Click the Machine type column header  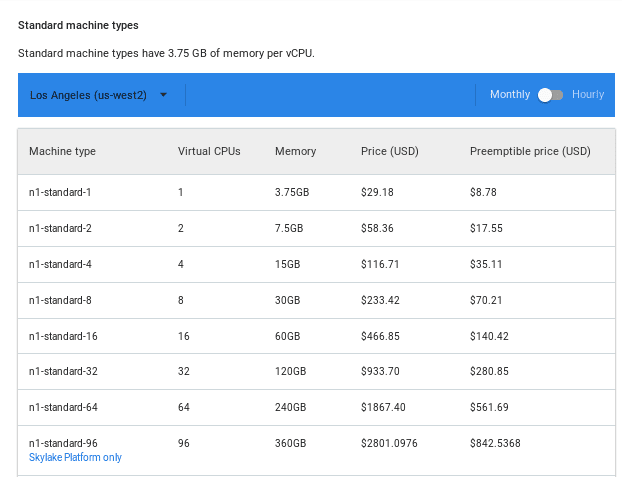click(62, 152)
